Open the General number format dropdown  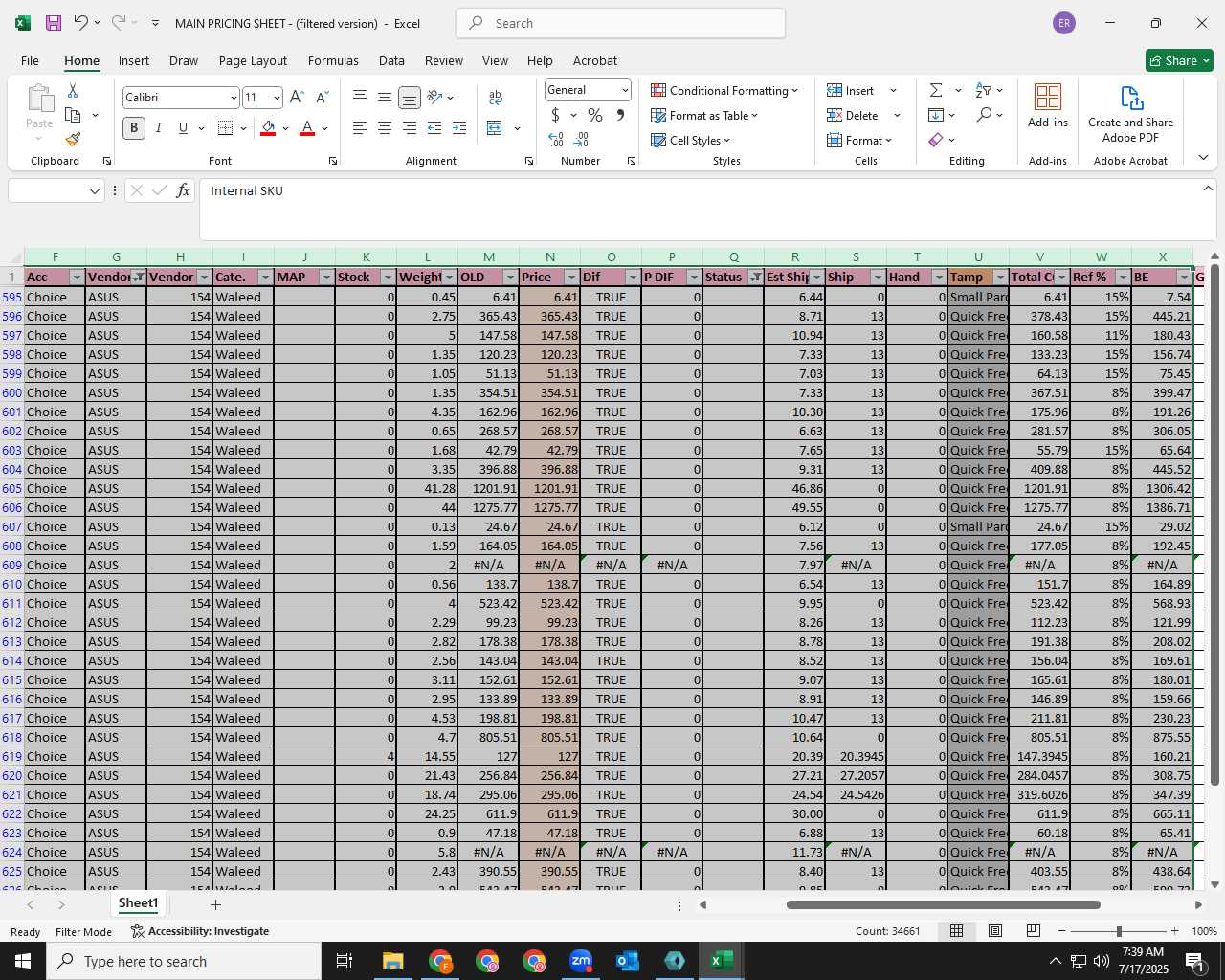(625, 90)
